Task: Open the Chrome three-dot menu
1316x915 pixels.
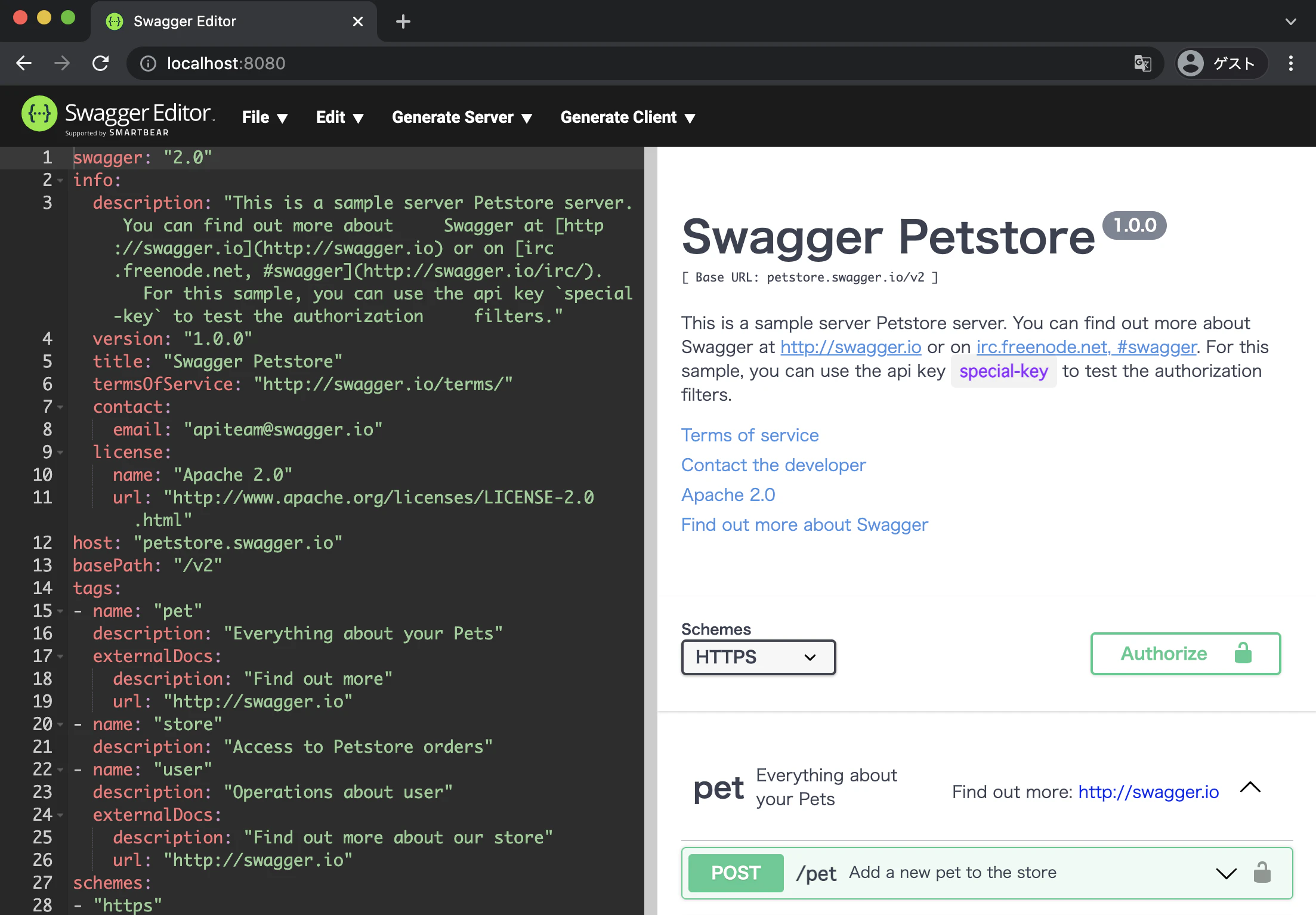Action: tap(1291, 63)
